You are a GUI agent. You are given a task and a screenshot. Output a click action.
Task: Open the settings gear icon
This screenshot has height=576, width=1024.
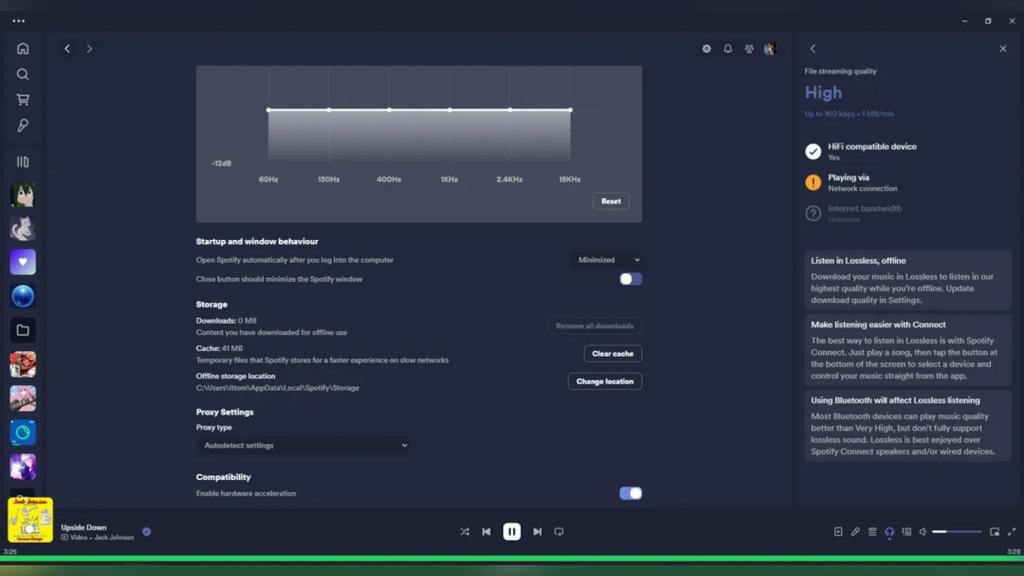coord(706,48)
